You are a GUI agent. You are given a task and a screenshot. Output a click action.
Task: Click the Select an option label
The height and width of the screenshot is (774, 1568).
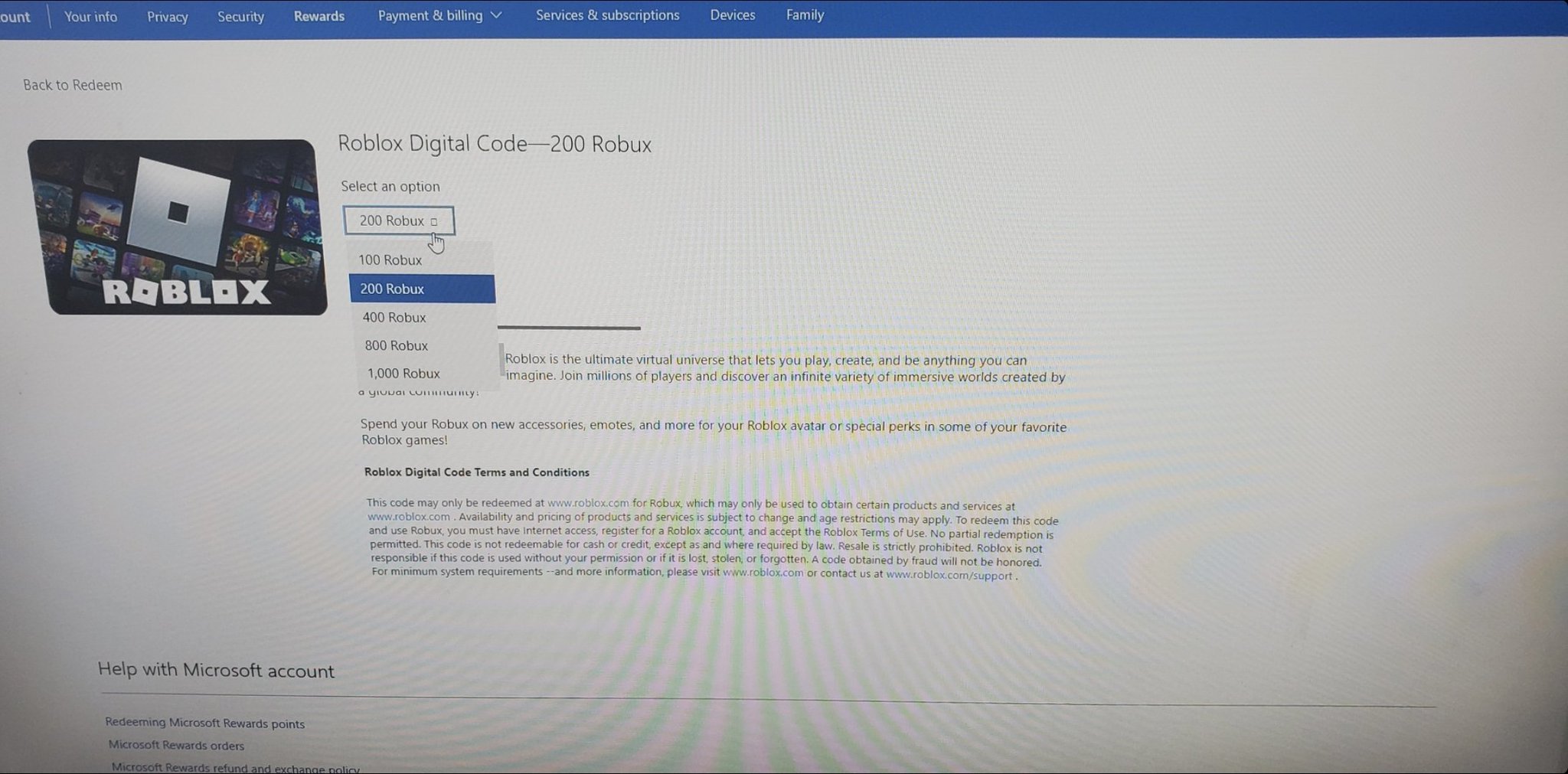(x=390, y=186)
